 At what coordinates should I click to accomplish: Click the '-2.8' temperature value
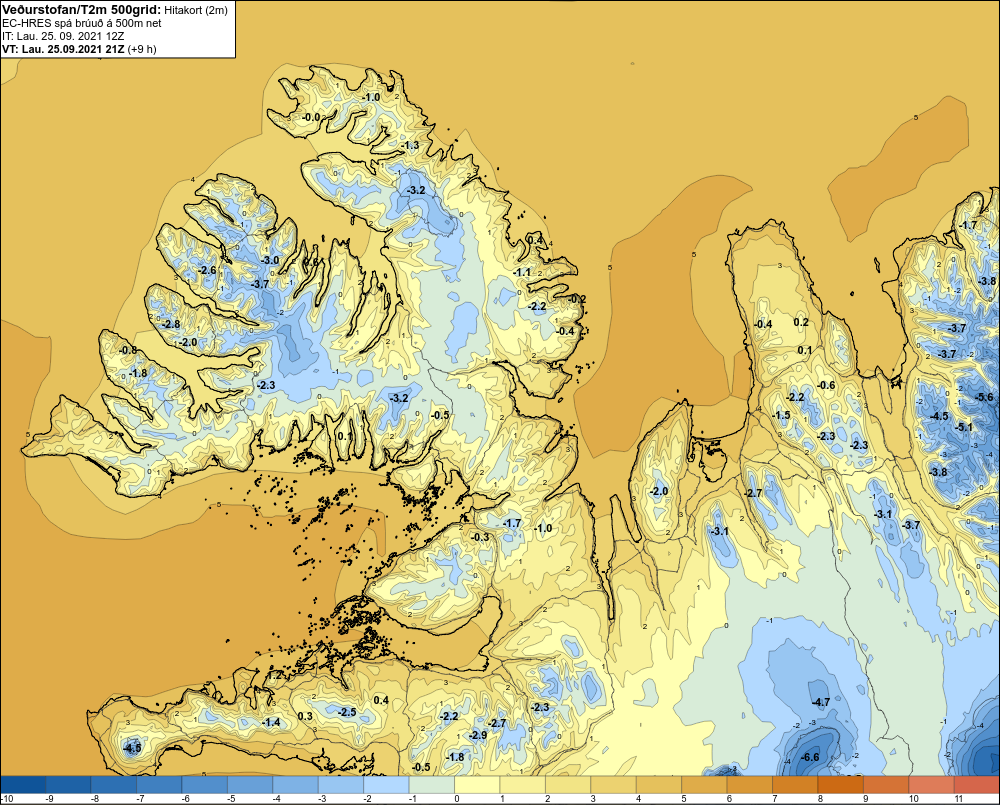170,324
